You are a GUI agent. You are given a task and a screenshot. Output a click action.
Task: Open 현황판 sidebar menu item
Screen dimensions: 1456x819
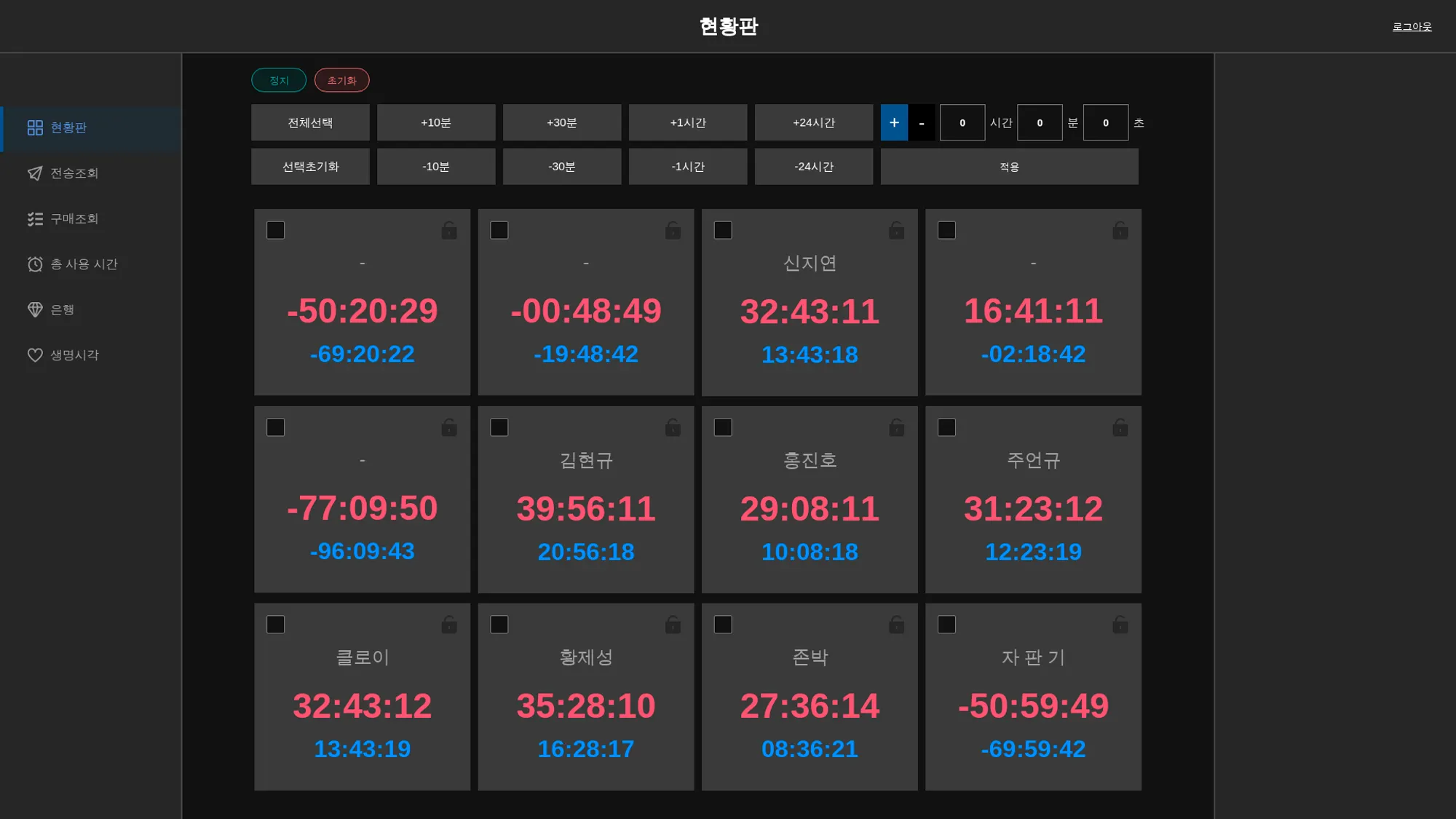(x=68, y=128)
